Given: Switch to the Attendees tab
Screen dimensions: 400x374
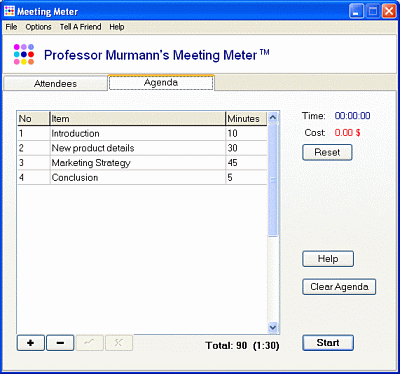Looking at the screenshot, I should [x=55, y=83].
